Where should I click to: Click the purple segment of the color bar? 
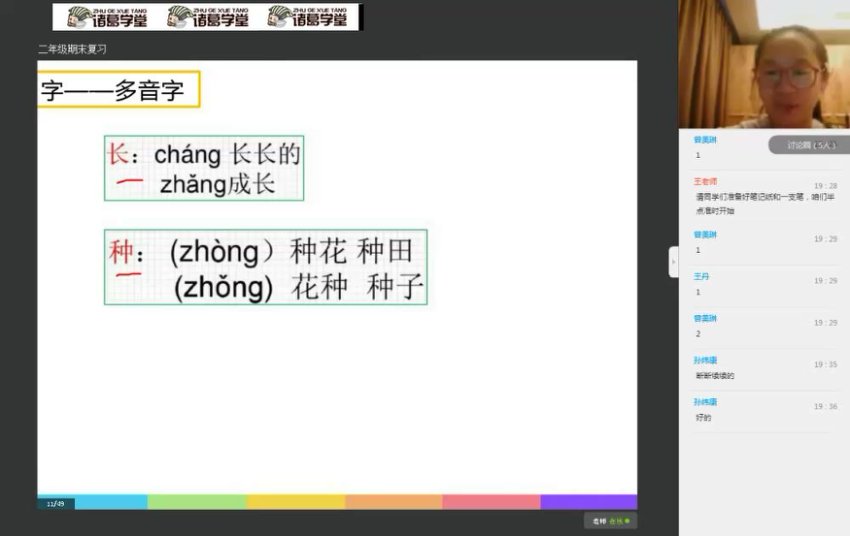(588, 502)
